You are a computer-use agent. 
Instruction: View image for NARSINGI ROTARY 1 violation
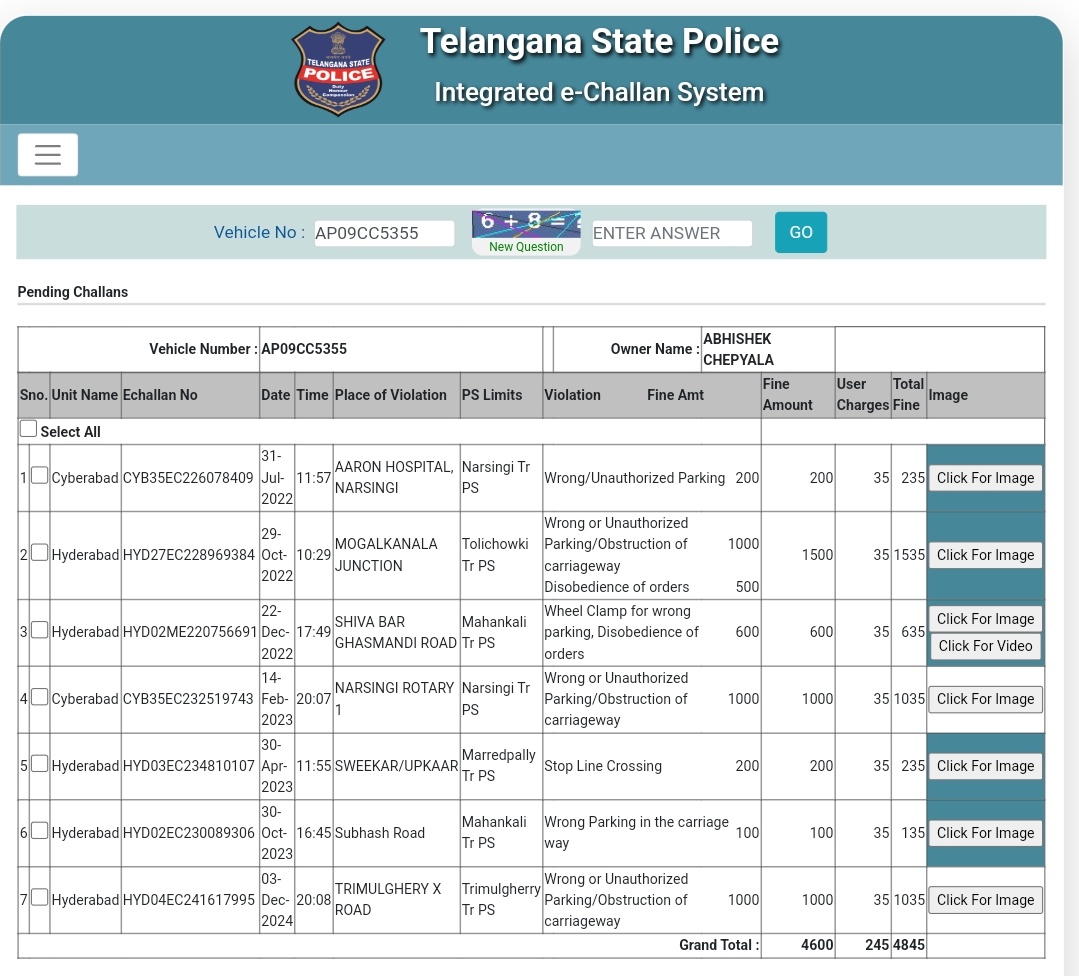click(x=985, y=699)
